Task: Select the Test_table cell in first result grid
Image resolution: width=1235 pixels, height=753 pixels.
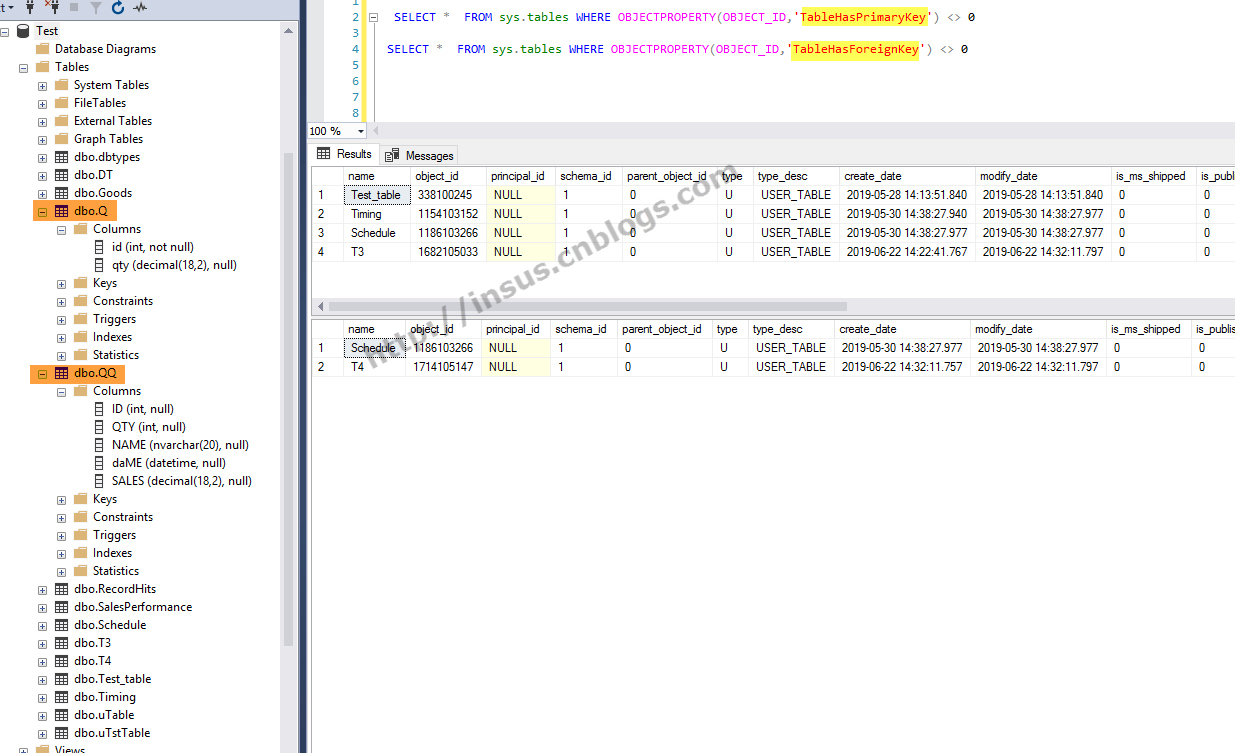Action: 376,195
